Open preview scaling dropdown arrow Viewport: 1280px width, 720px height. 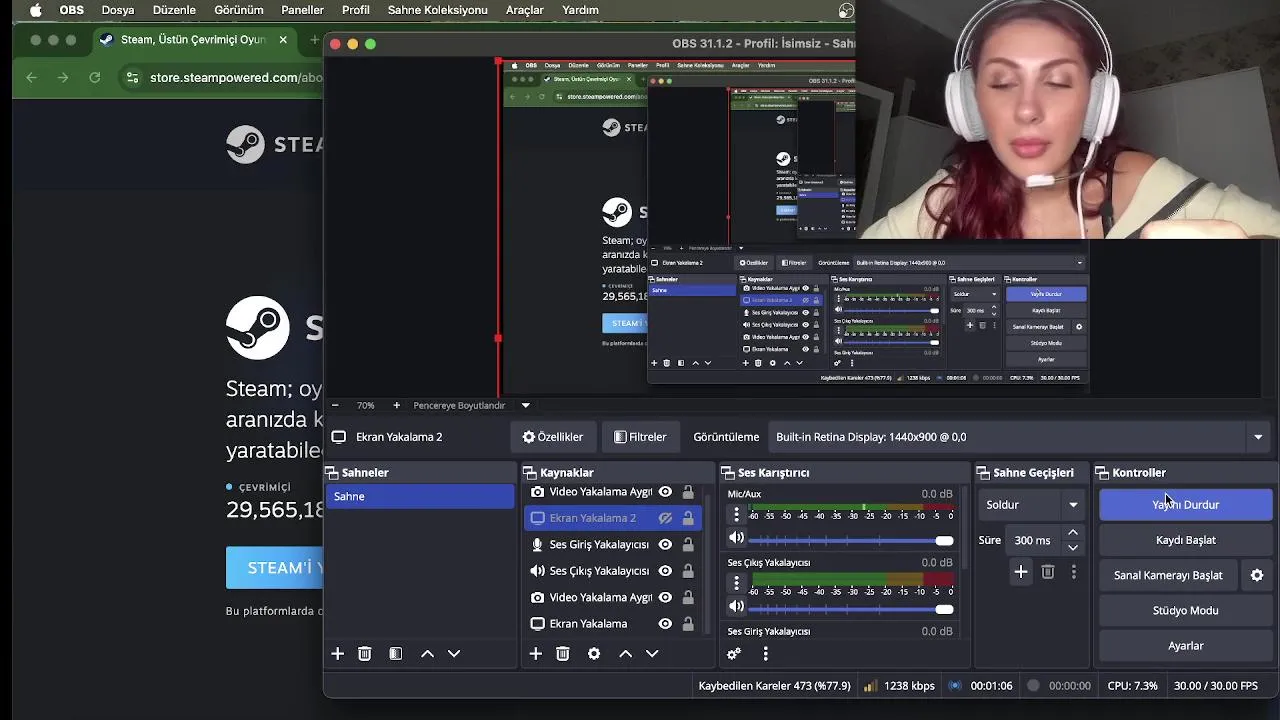click(525, 405)
